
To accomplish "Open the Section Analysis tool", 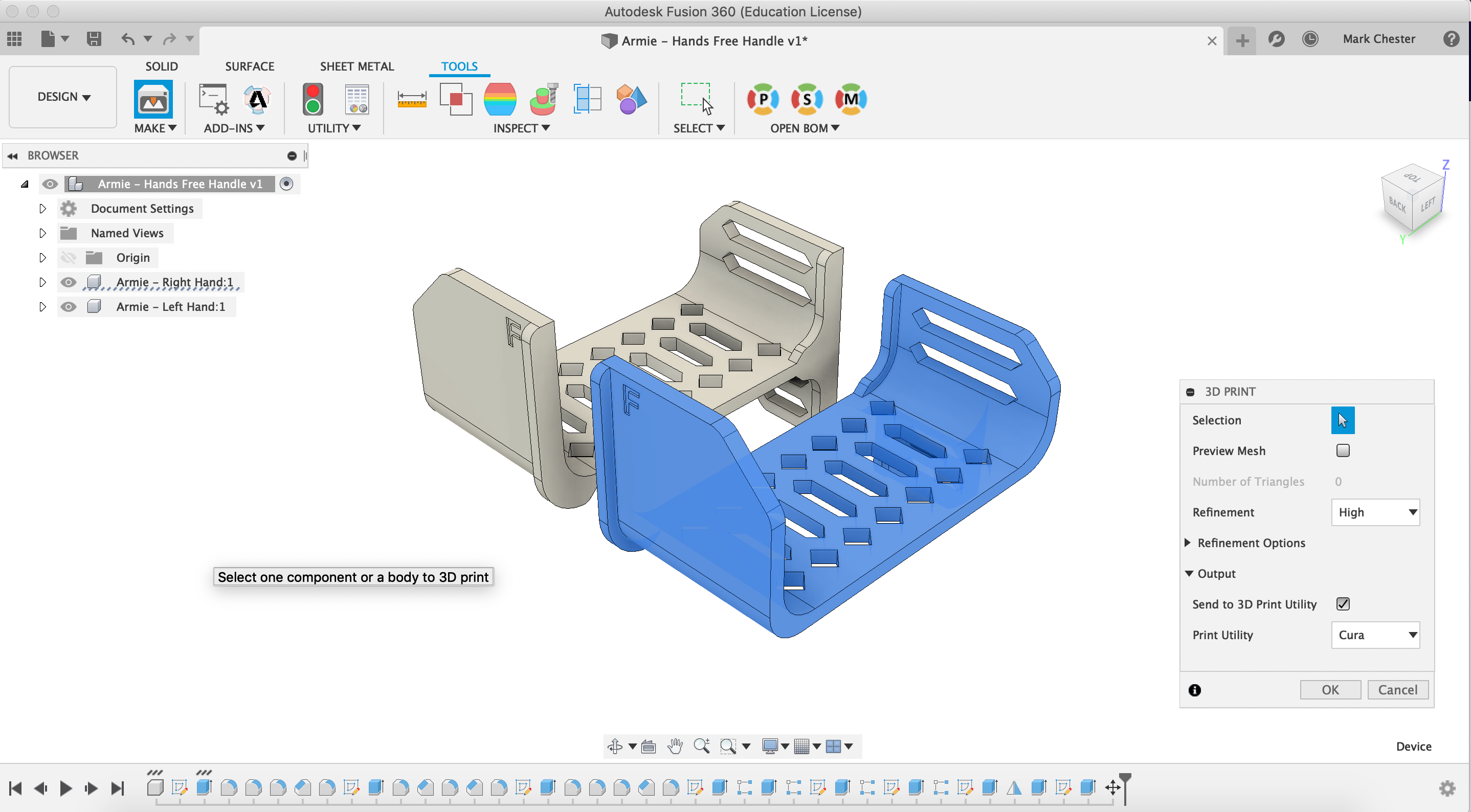I will coord(588,100).
